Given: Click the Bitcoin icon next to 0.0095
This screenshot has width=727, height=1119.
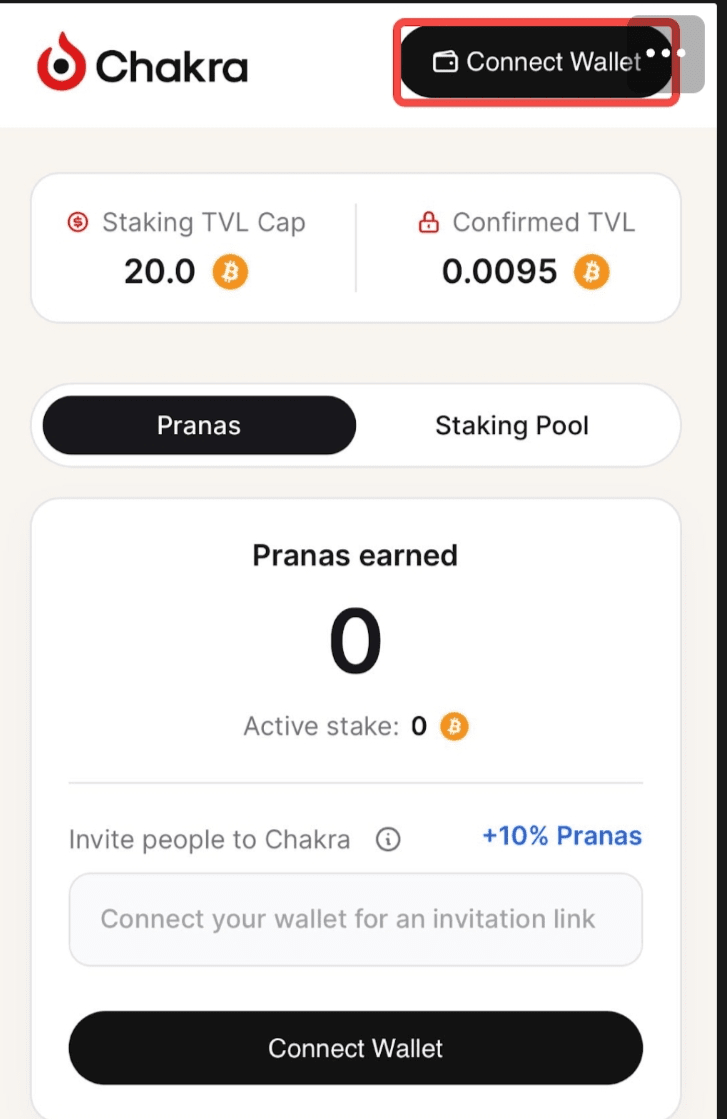Looking at the screenshot, I should point(591,271).
